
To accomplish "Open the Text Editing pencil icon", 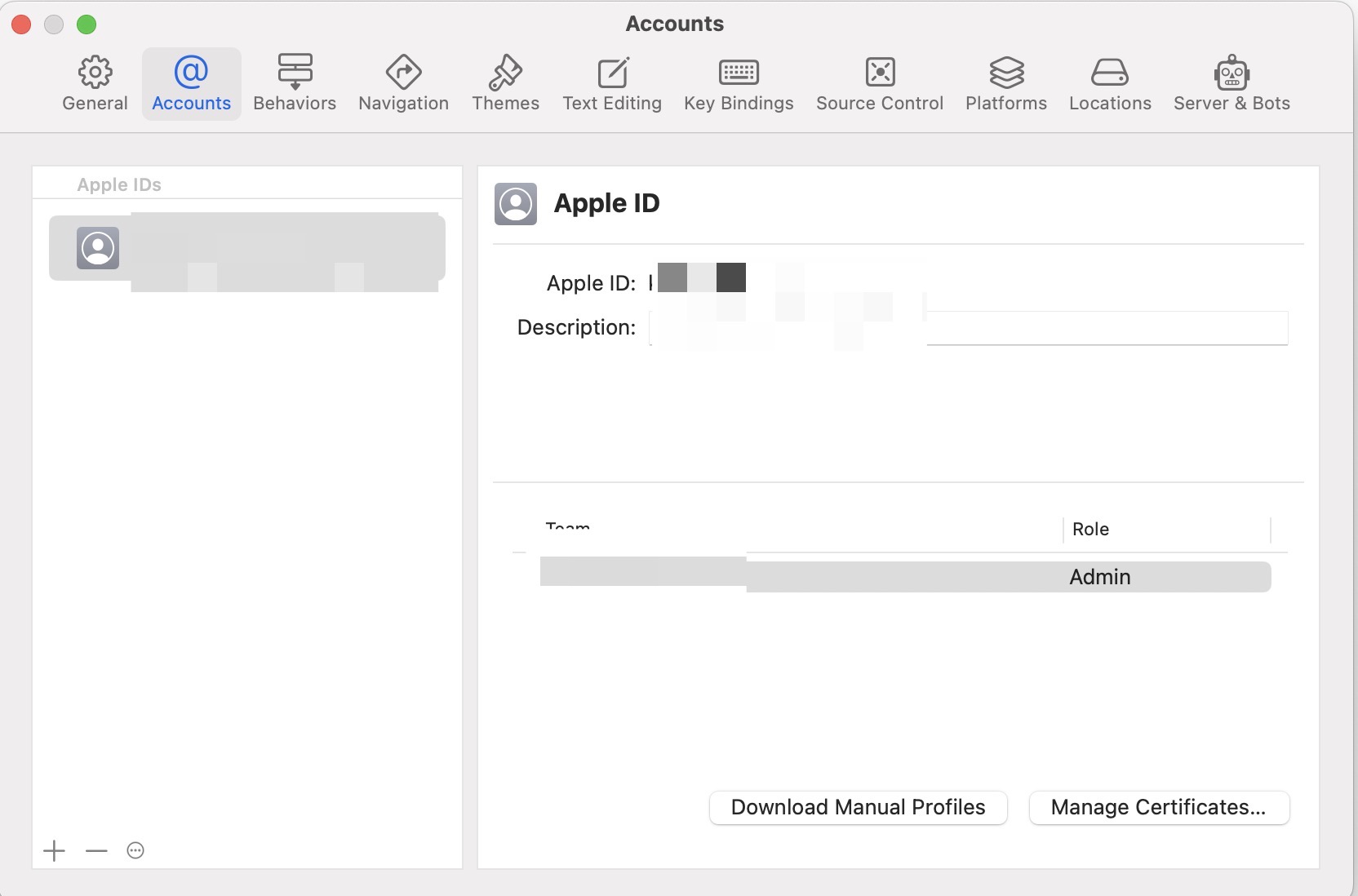I will coord(613,72).
